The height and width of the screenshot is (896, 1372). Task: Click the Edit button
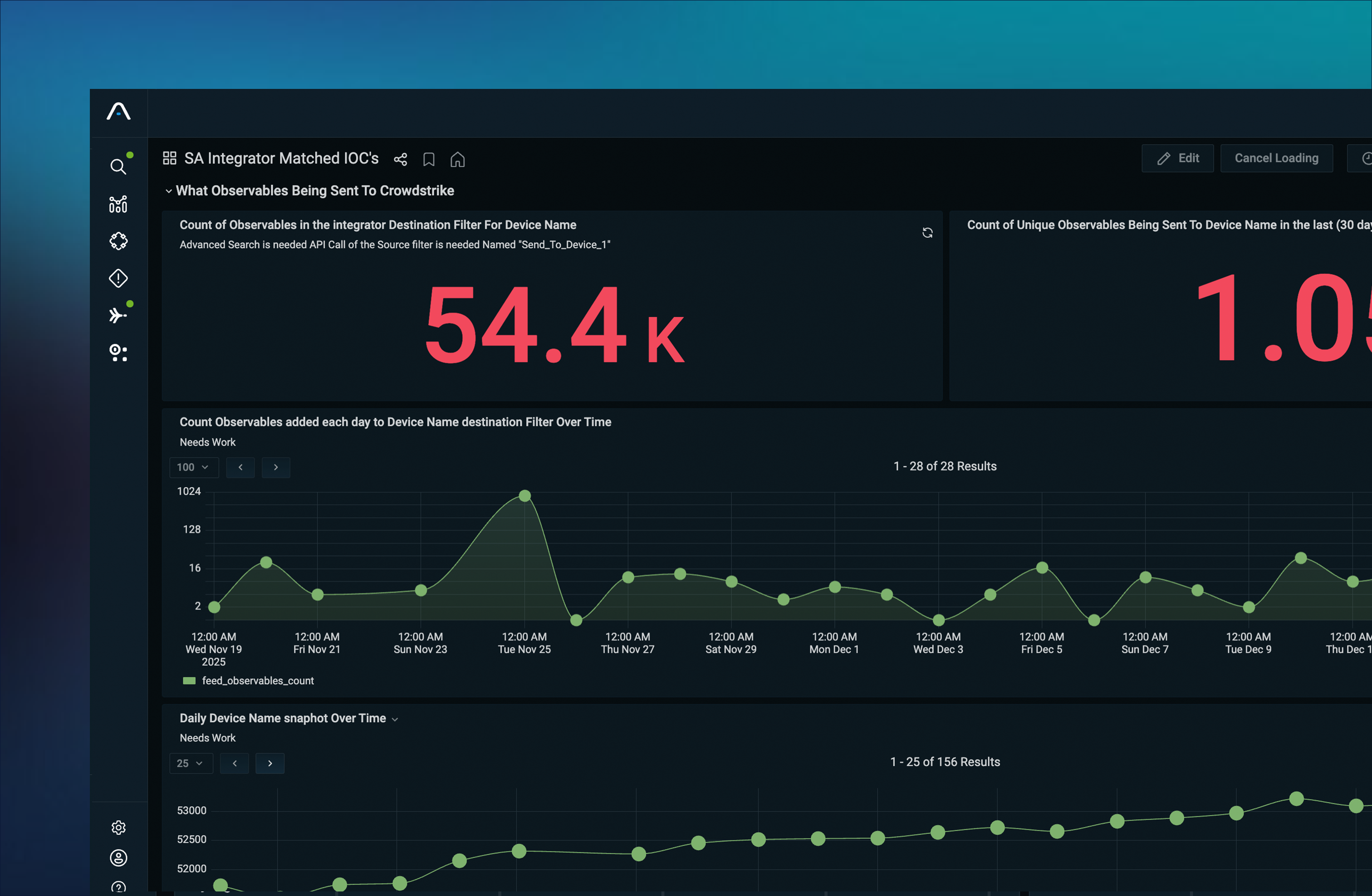pos(1178,159)
